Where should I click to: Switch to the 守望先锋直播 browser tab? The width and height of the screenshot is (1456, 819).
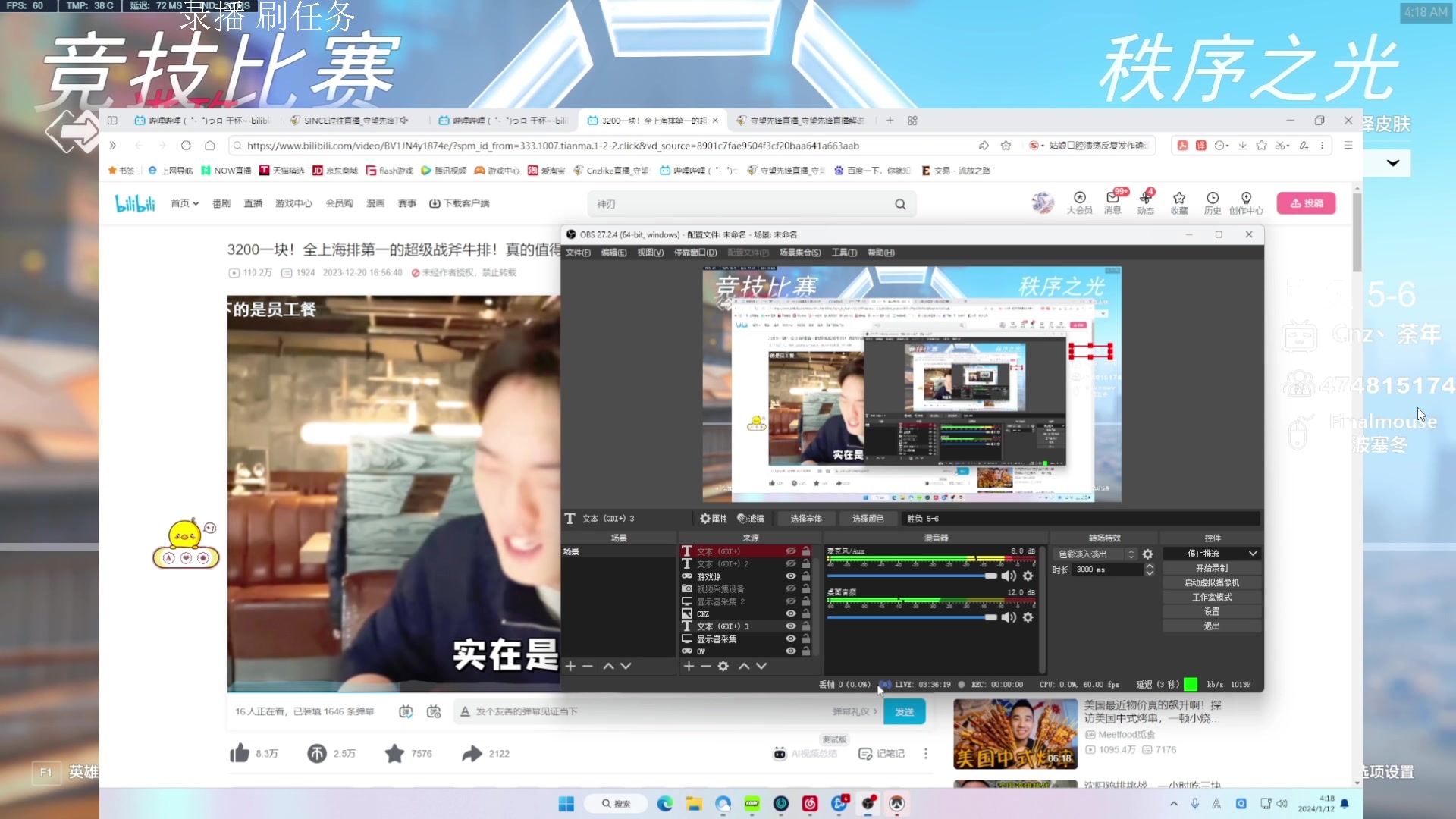797,120
